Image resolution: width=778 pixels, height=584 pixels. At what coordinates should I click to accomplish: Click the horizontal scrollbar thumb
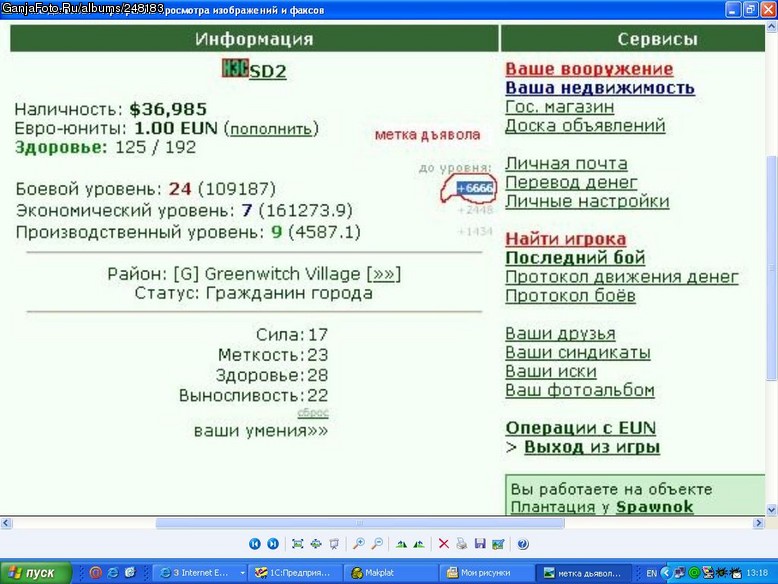(x=360, y=523)
